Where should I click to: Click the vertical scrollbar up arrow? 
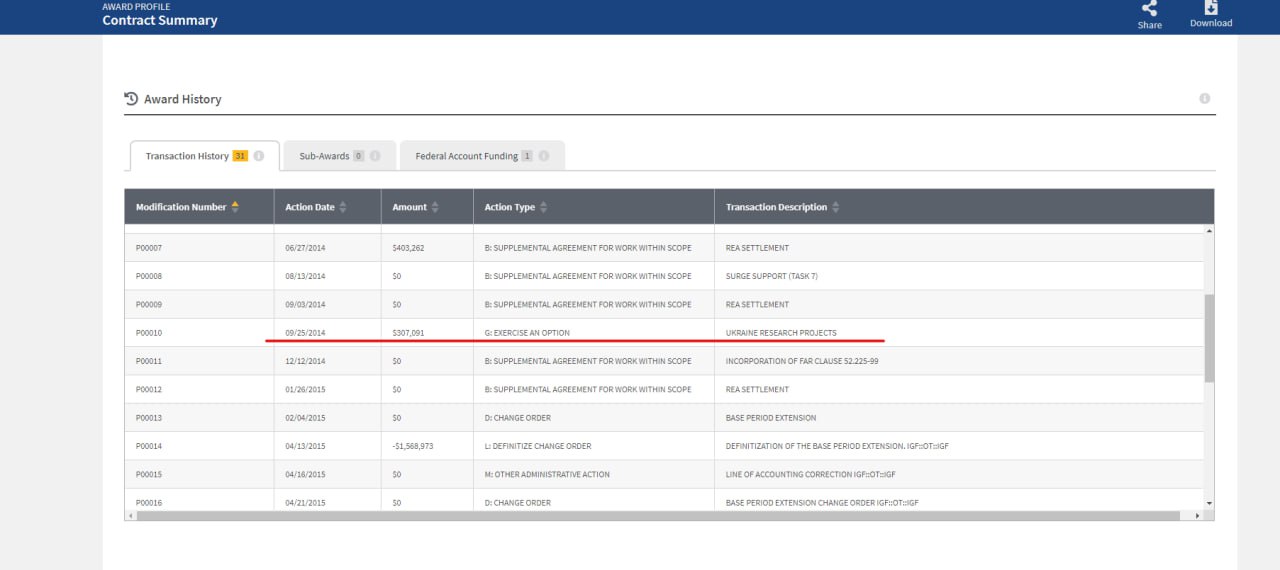pyautogui.click(x=1209, y=231)
